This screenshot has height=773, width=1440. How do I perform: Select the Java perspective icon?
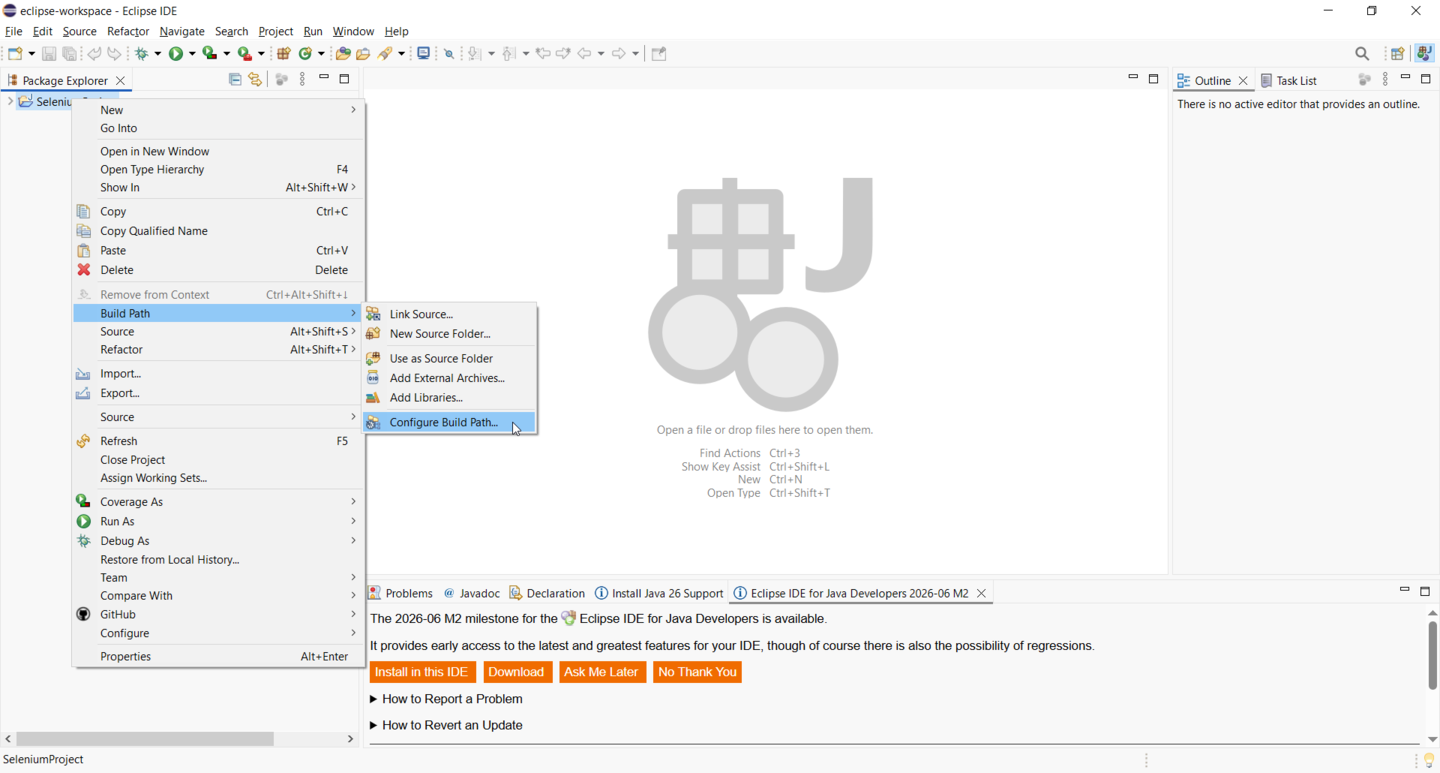[1423, 54]
